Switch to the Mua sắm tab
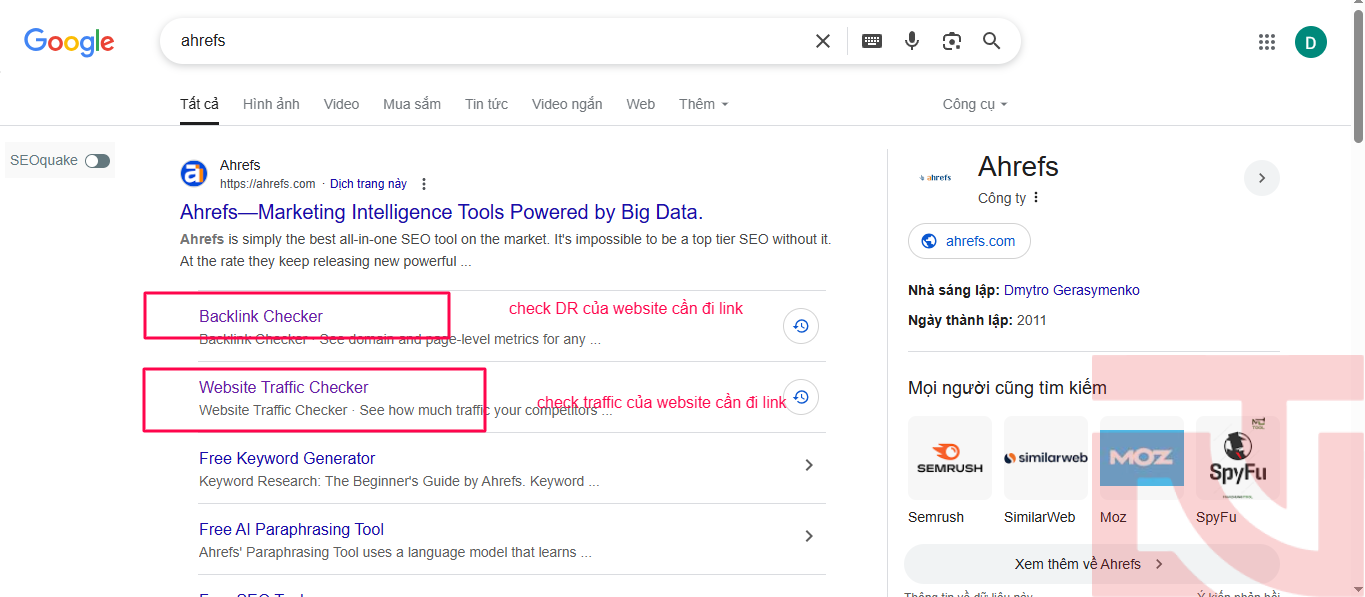 tap(412, 104)
